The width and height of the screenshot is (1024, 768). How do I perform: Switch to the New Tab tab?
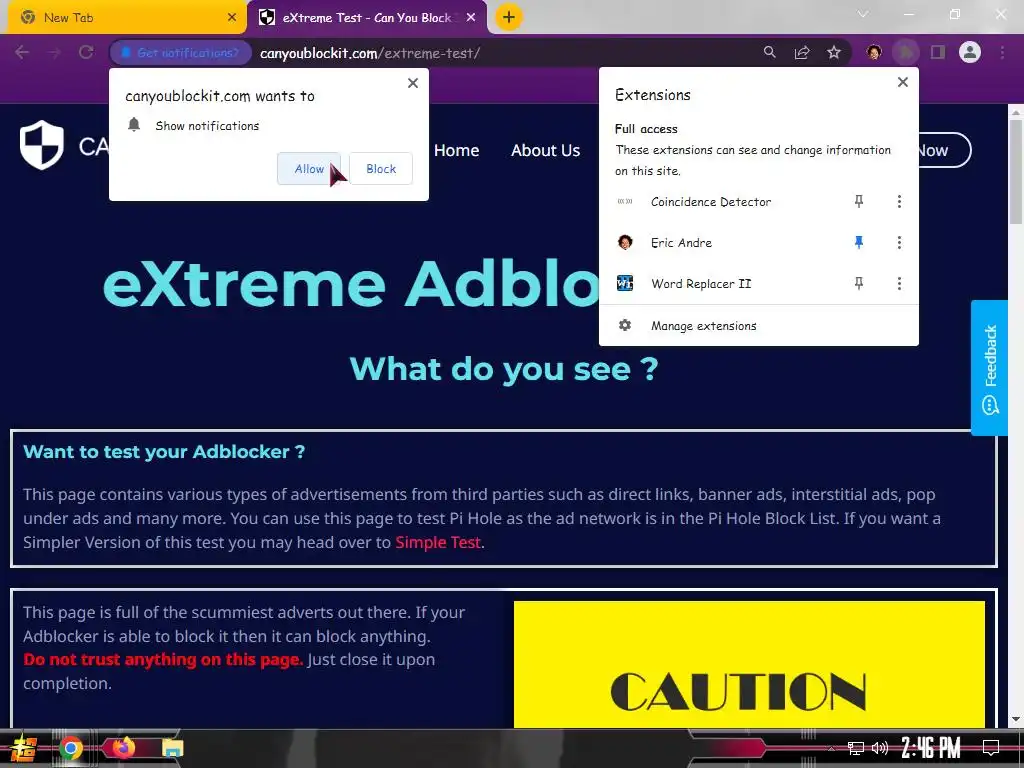click(x=124, y=18)
